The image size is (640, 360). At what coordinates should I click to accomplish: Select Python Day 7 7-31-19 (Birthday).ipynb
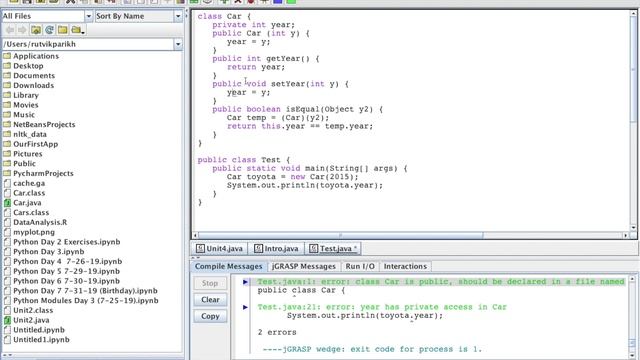pyautogui.click(x=85, y=291)
